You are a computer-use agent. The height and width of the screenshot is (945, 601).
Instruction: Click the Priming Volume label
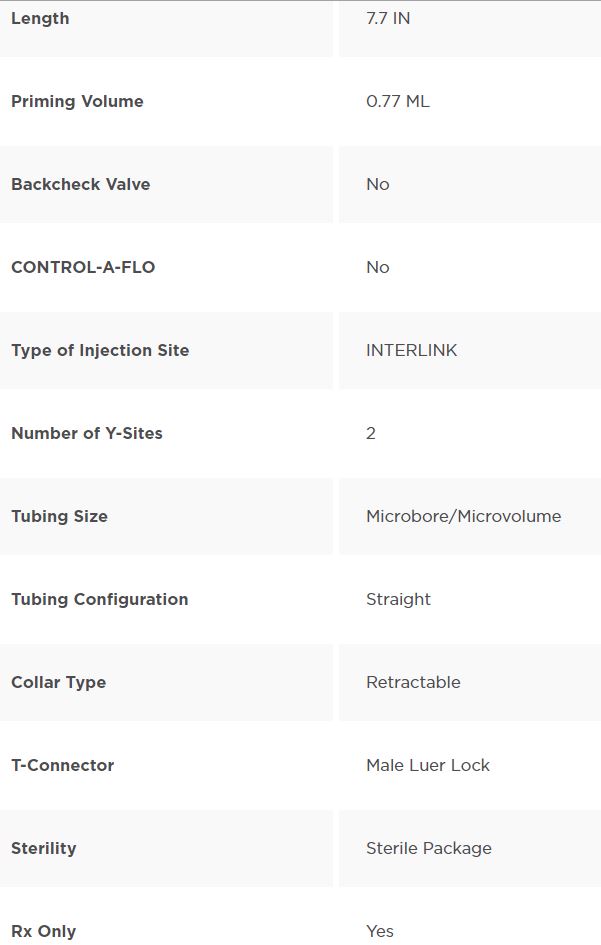coord(77,101)
